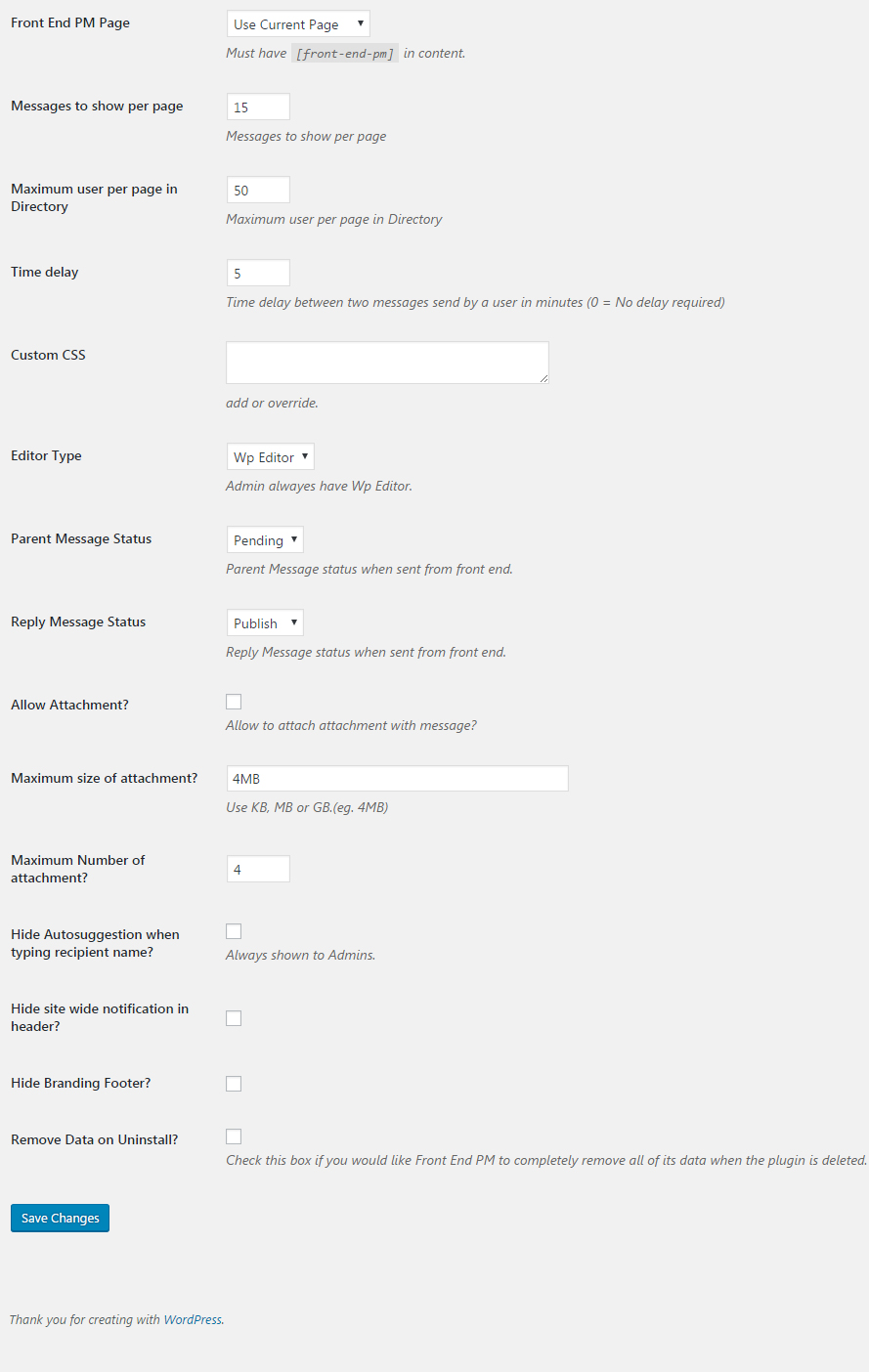Click the Allow Attachment label text

pos(69,706)
